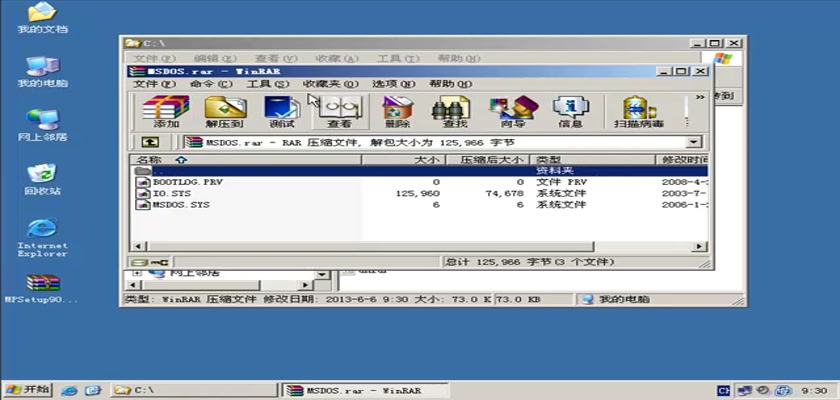Open 工具(S) menu in WinRAR

267,84
